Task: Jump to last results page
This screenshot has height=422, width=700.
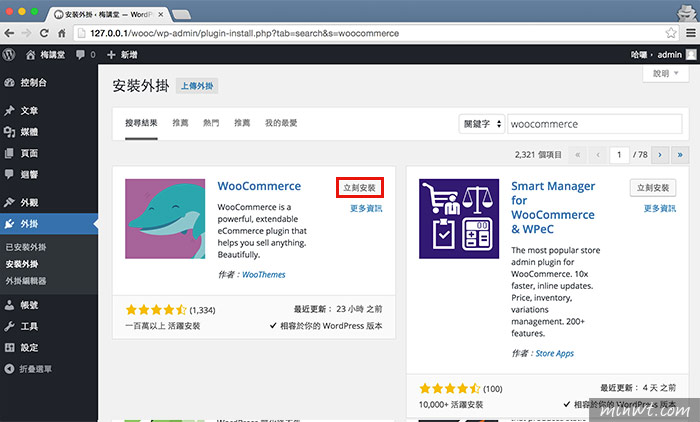Action: [x=680, y=155]
